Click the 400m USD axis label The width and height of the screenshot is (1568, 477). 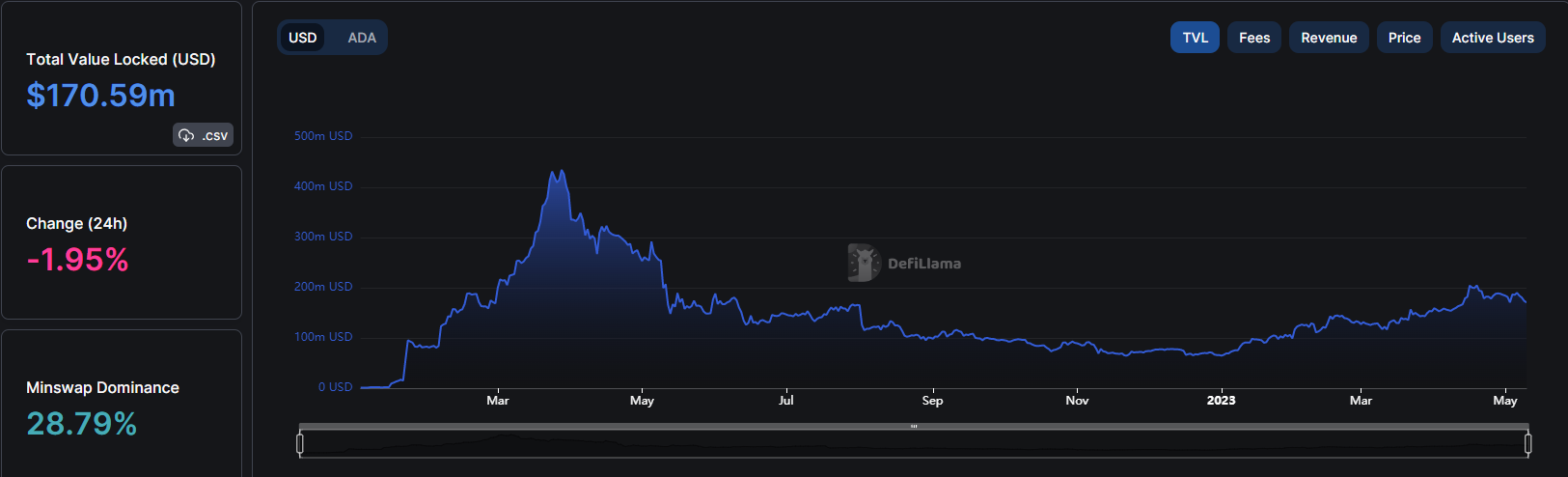pyautogui.click(x=323, y=186)
